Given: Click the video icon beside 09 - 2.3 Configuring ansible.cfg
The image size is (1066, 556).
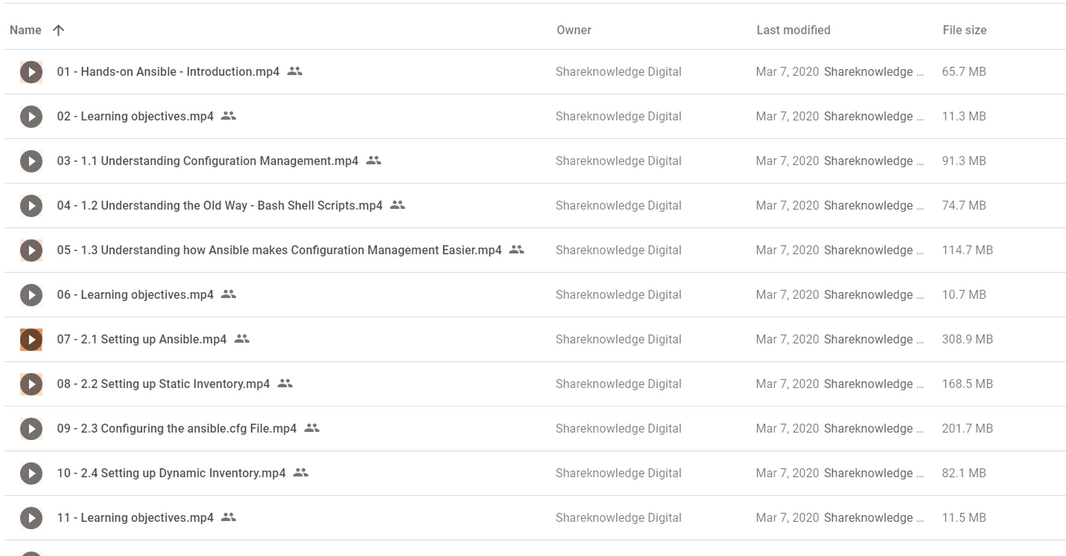Looking at the screenshot, I should point(31,428).
